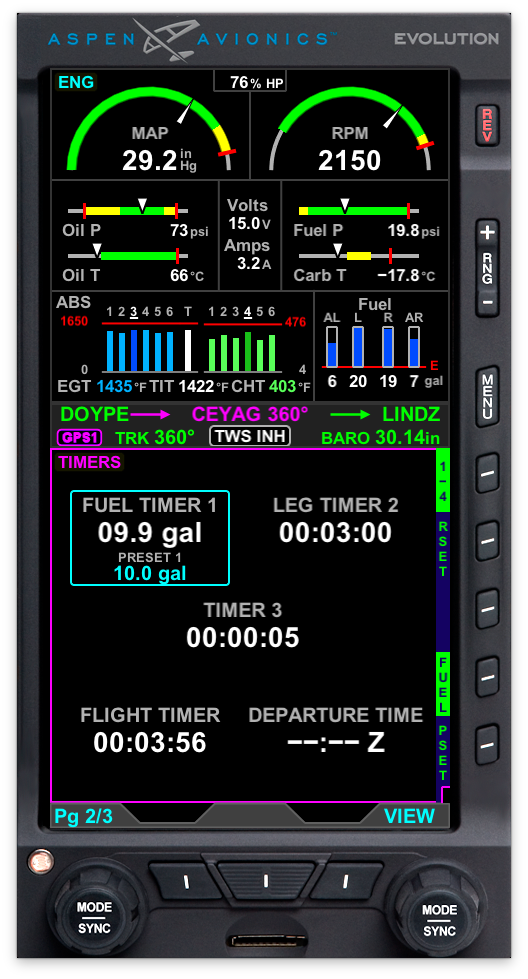Screen dimensions: 528x979
Task: Tap the hardware key beside PSET label
Action: point(487,745)
